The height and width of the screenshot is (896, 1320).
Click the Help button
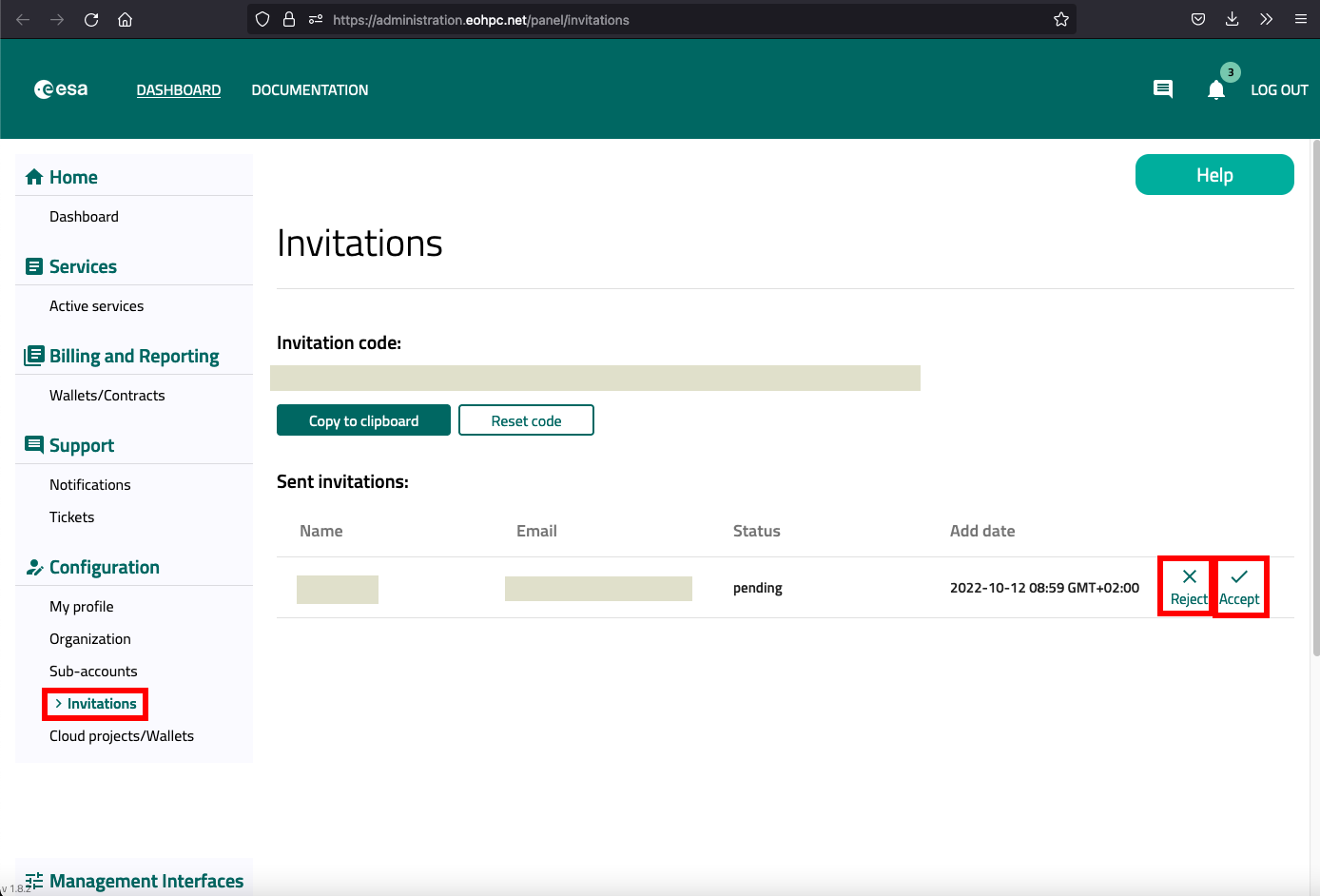(1214, 175)
